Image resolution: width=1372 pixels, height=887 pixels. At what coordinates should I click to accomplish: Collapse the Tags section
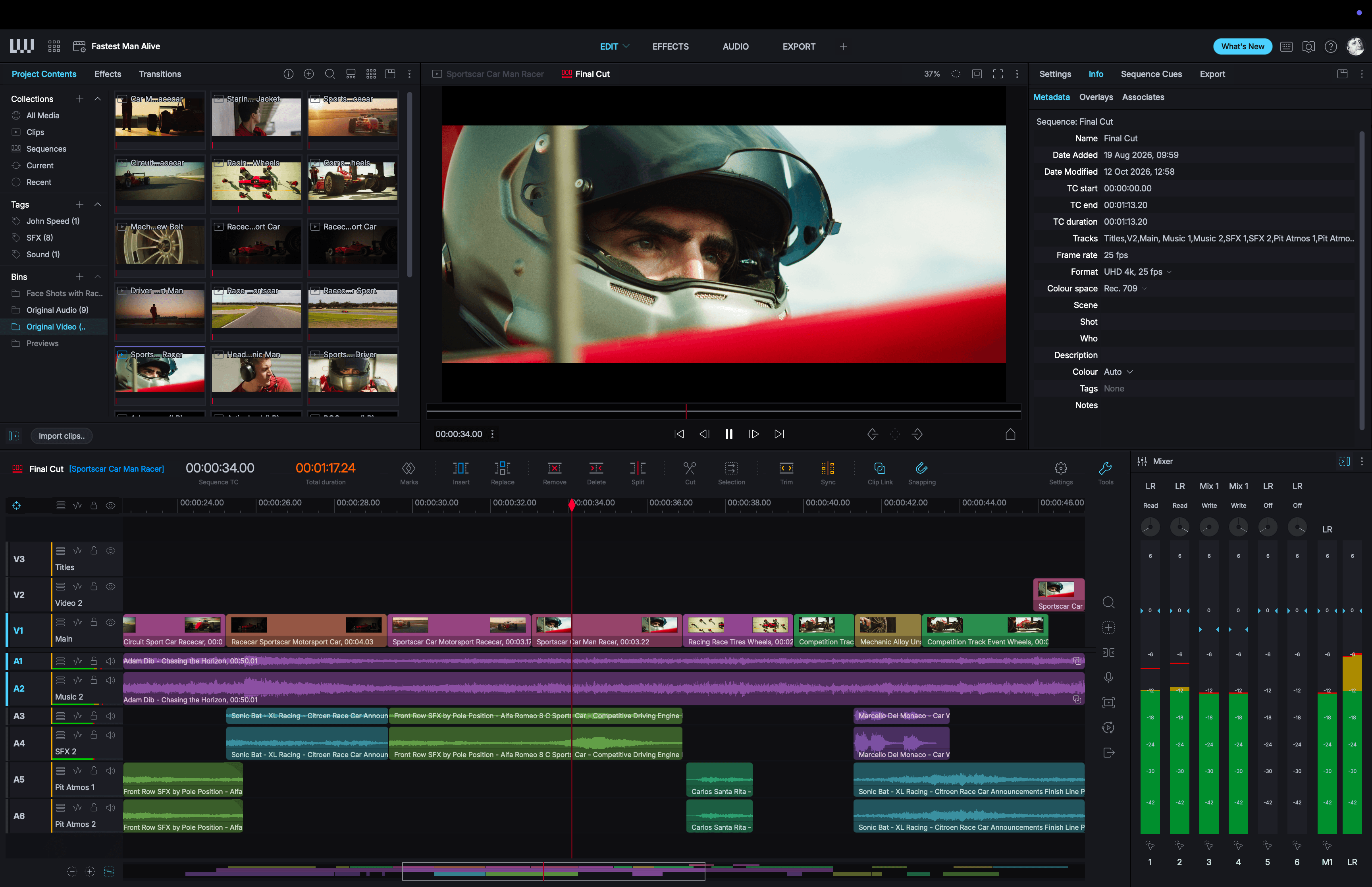tap(97, 204)
